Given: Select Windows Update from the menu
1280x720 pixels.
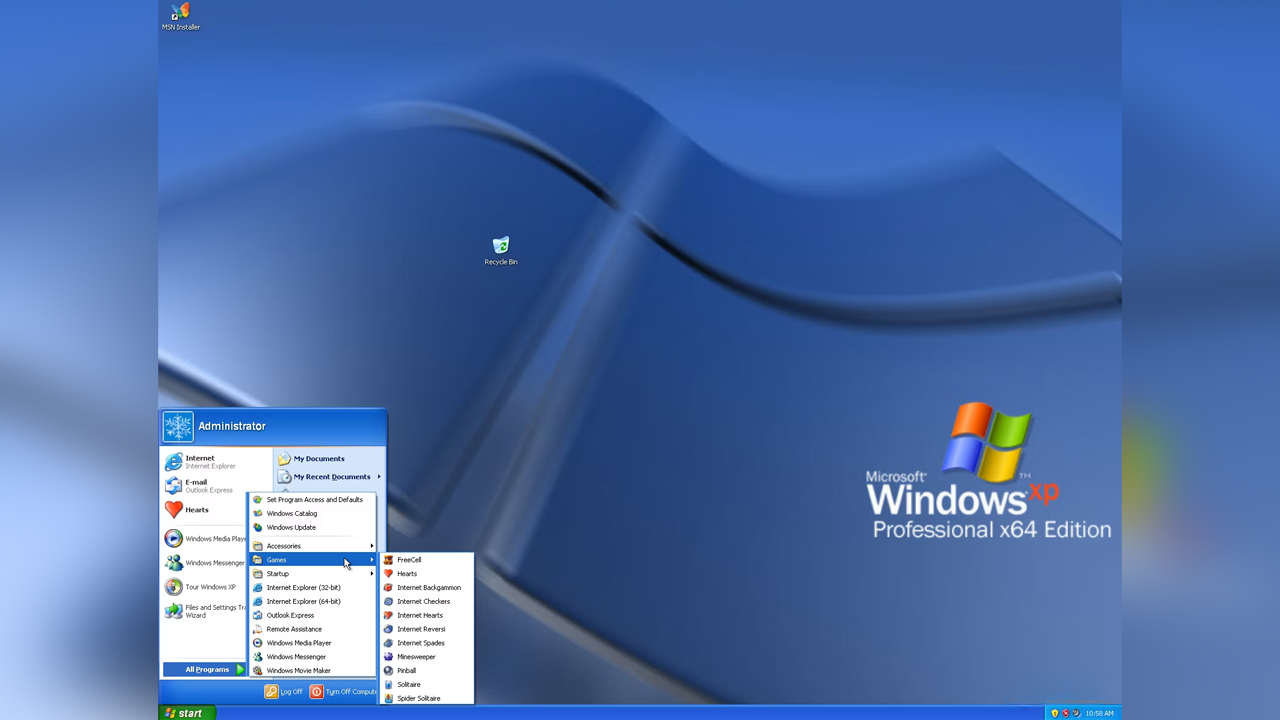Looking at the screenshot, I should (x=291, y=527).
